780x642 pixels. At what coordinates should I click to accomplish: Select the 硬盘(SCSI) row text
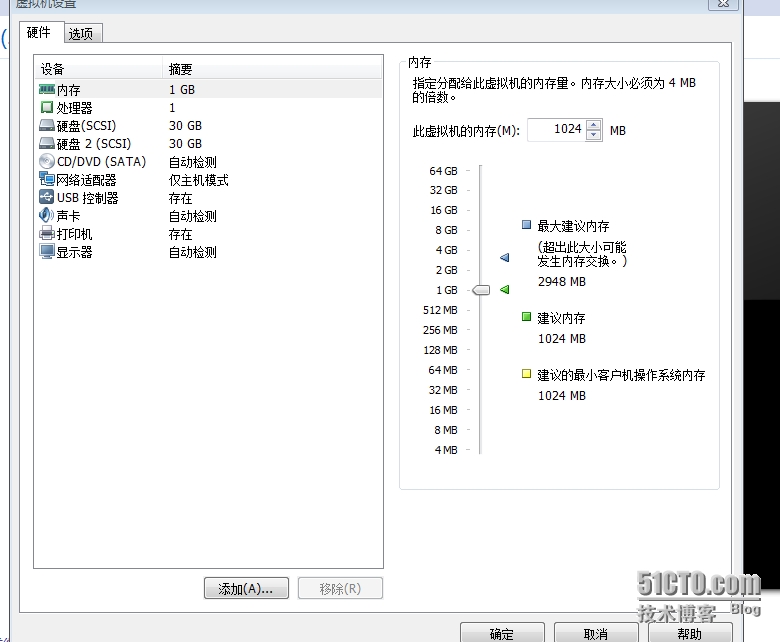coord(87,126)
